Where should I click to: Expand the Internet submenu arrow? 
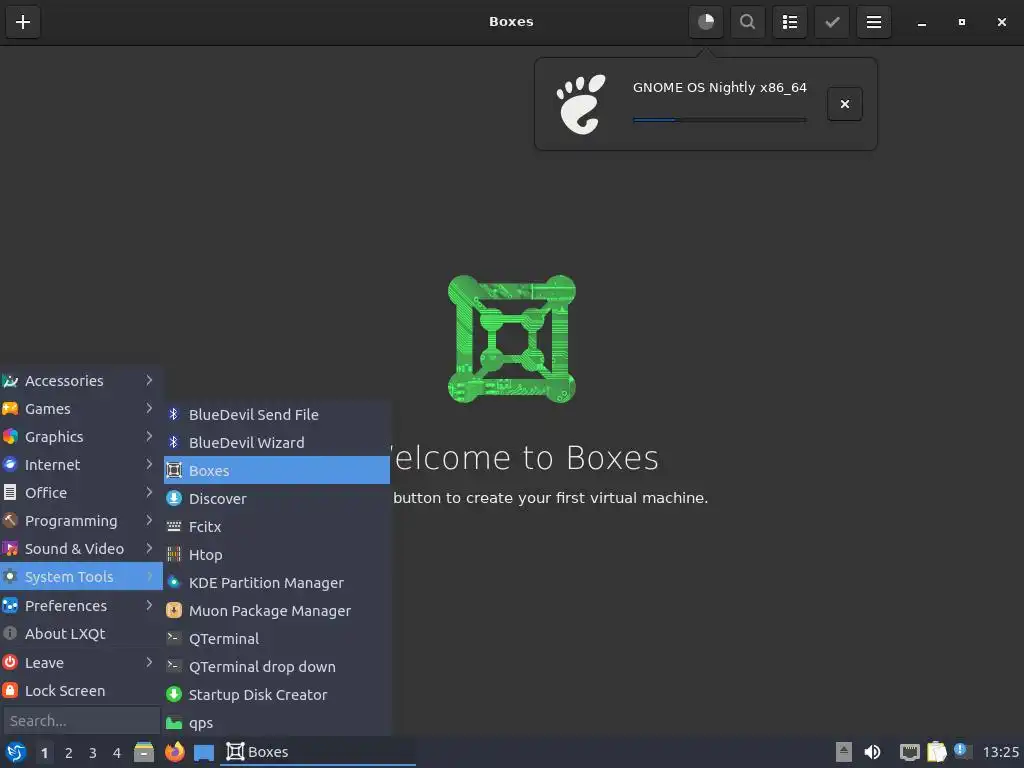[149, 464]
